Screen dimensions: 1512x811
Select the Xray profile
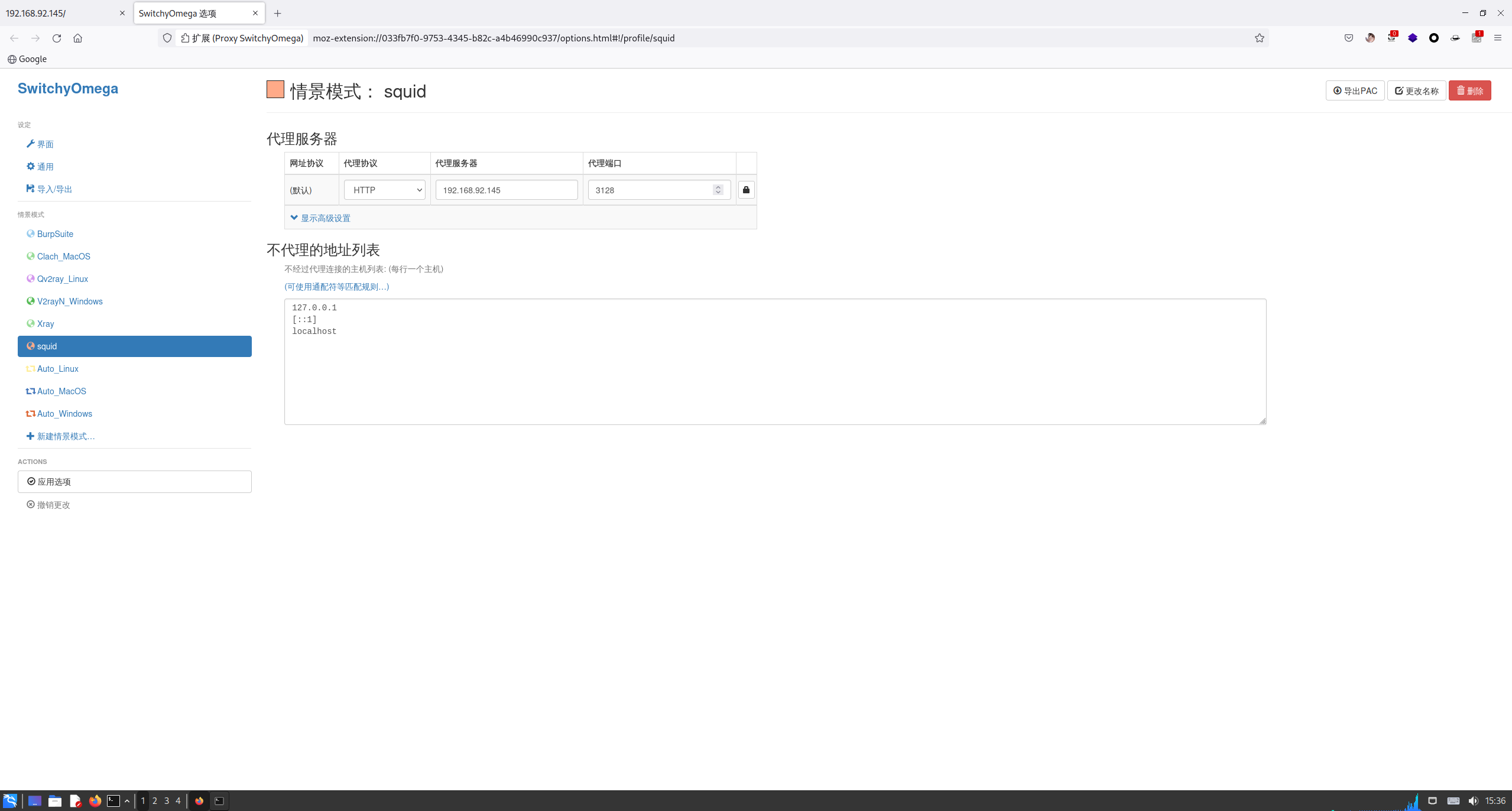40,324
